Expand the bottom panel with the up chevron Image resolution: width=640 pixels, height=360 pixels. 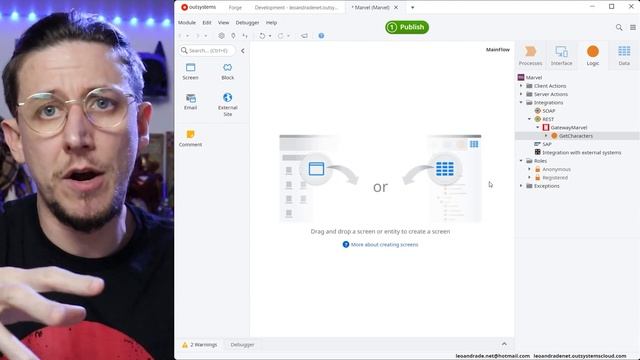click(504, 344)
